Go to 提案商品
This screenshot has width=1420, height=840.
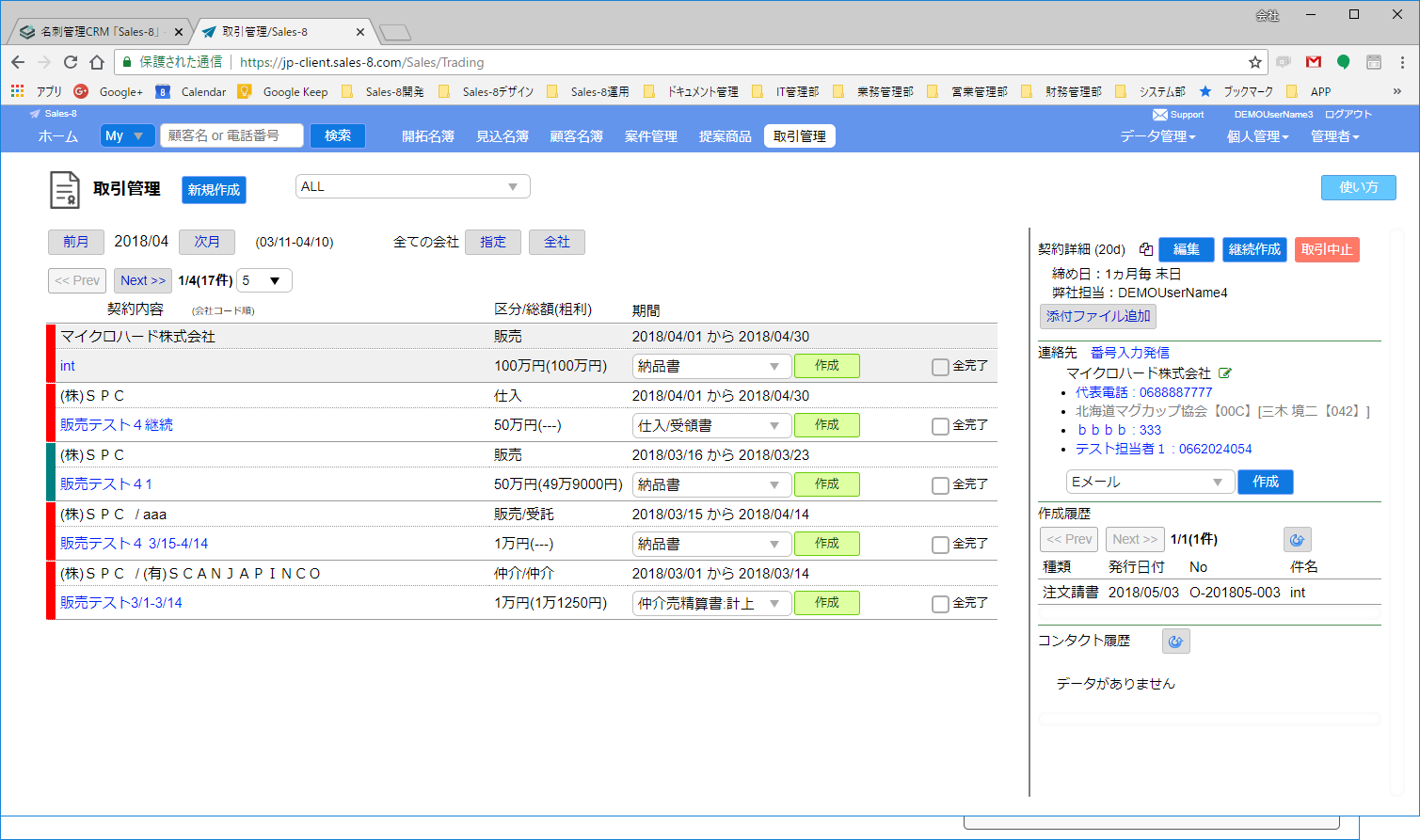(x=726, y=136)
